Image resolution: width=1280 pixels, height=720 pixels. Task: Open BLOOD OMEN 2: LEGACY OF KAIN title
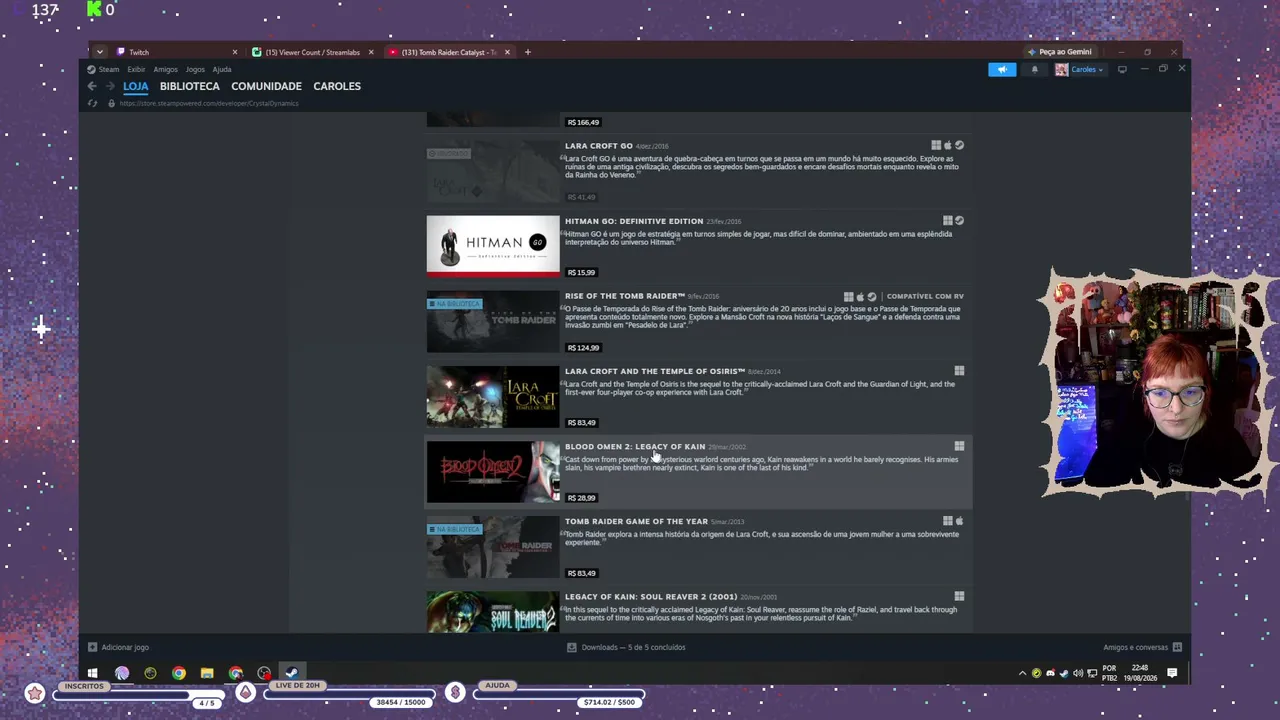[x=635, y=446]
